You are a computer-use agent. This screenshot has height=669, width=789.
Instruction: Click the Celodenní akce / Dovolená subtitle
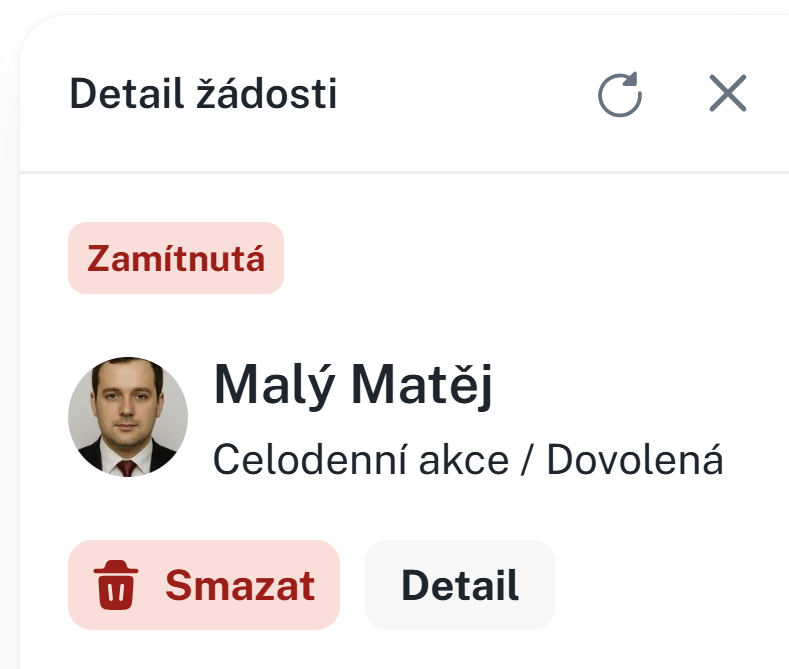tap(468, 459)
